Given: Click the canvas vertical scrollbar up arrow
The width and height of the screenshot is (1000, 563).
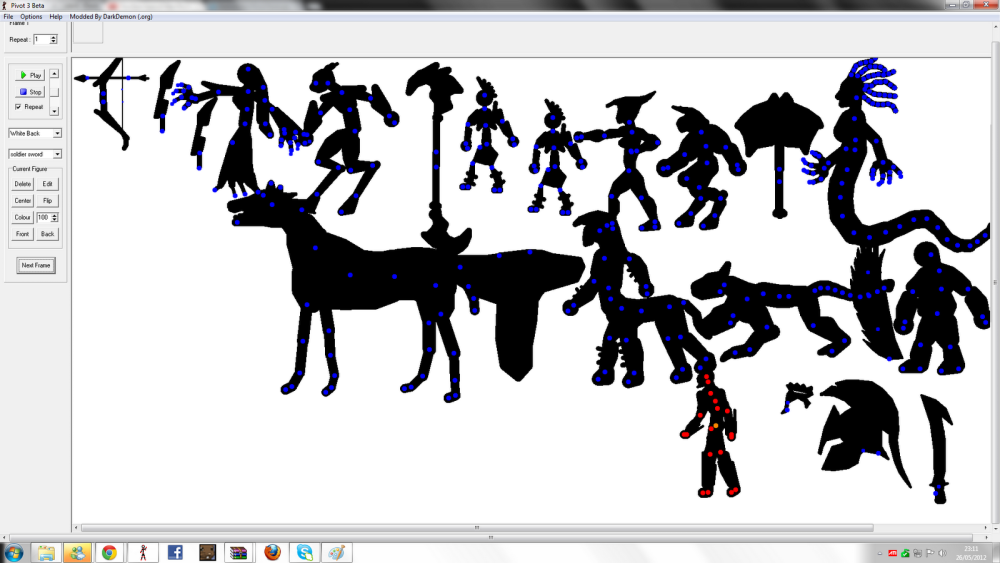Looking at the screenshot, I should tap(996, 27).
